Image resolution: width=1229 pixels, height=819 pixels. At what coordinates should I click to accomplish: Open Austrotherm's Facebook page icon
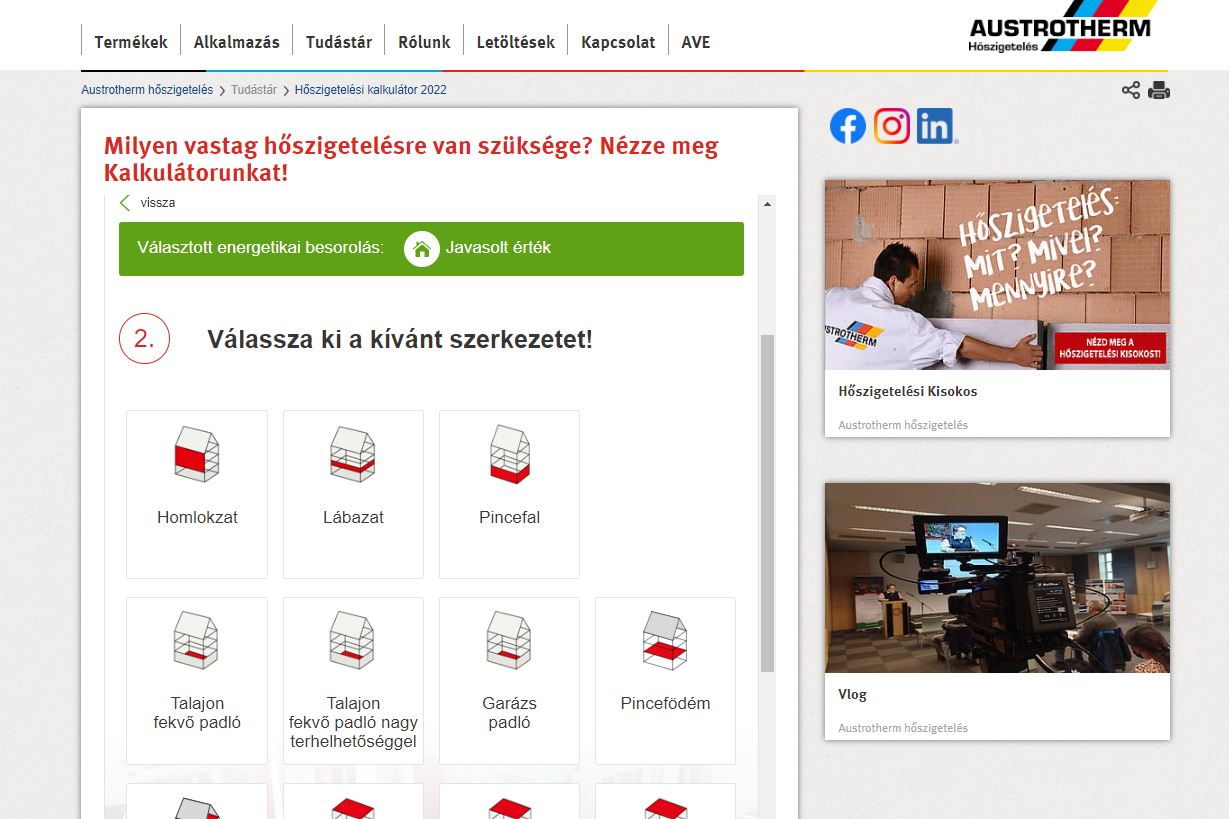(x=848, y=126)
